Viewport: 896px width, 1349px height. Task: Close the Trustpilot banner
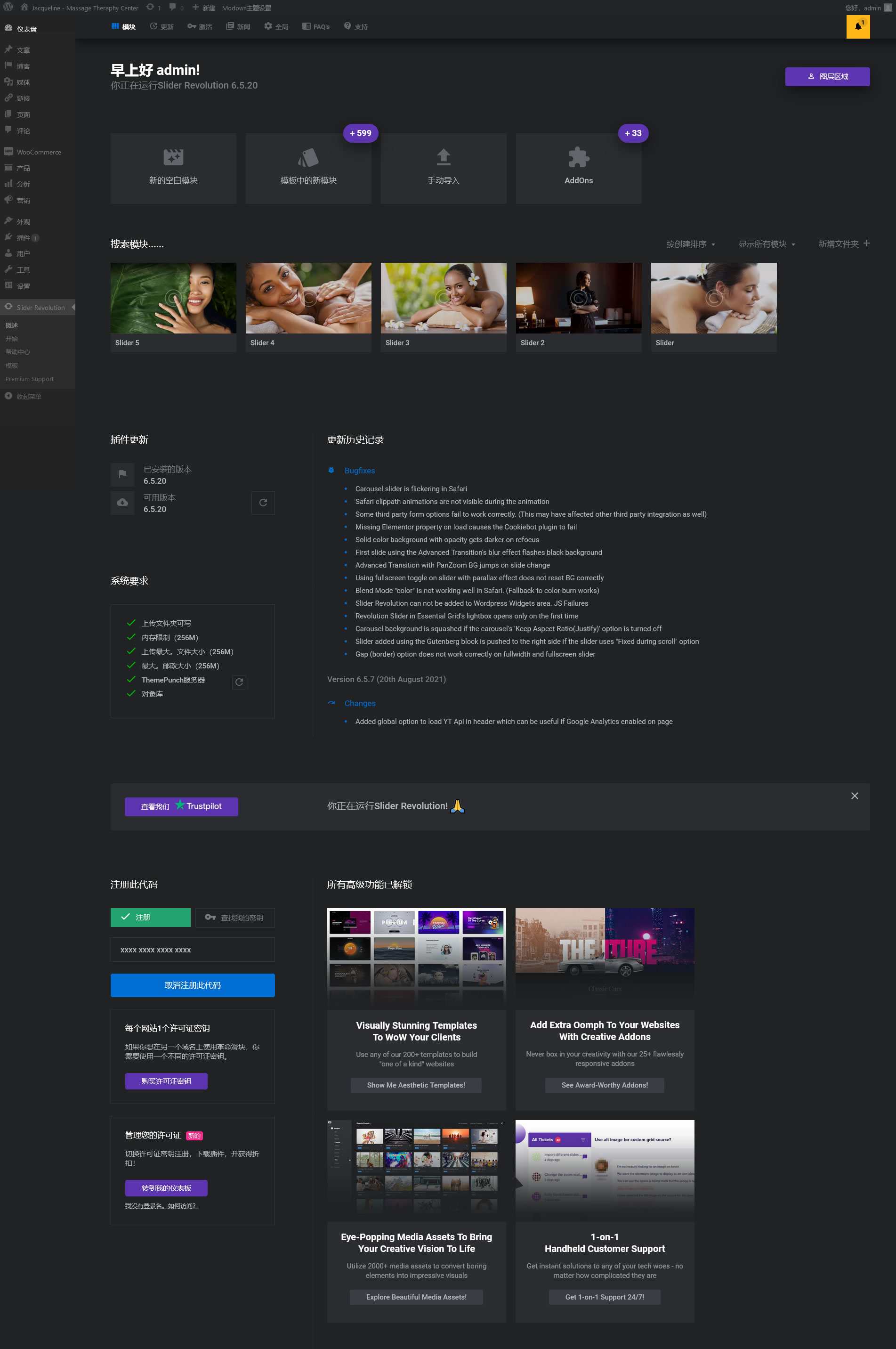[854, 796]
